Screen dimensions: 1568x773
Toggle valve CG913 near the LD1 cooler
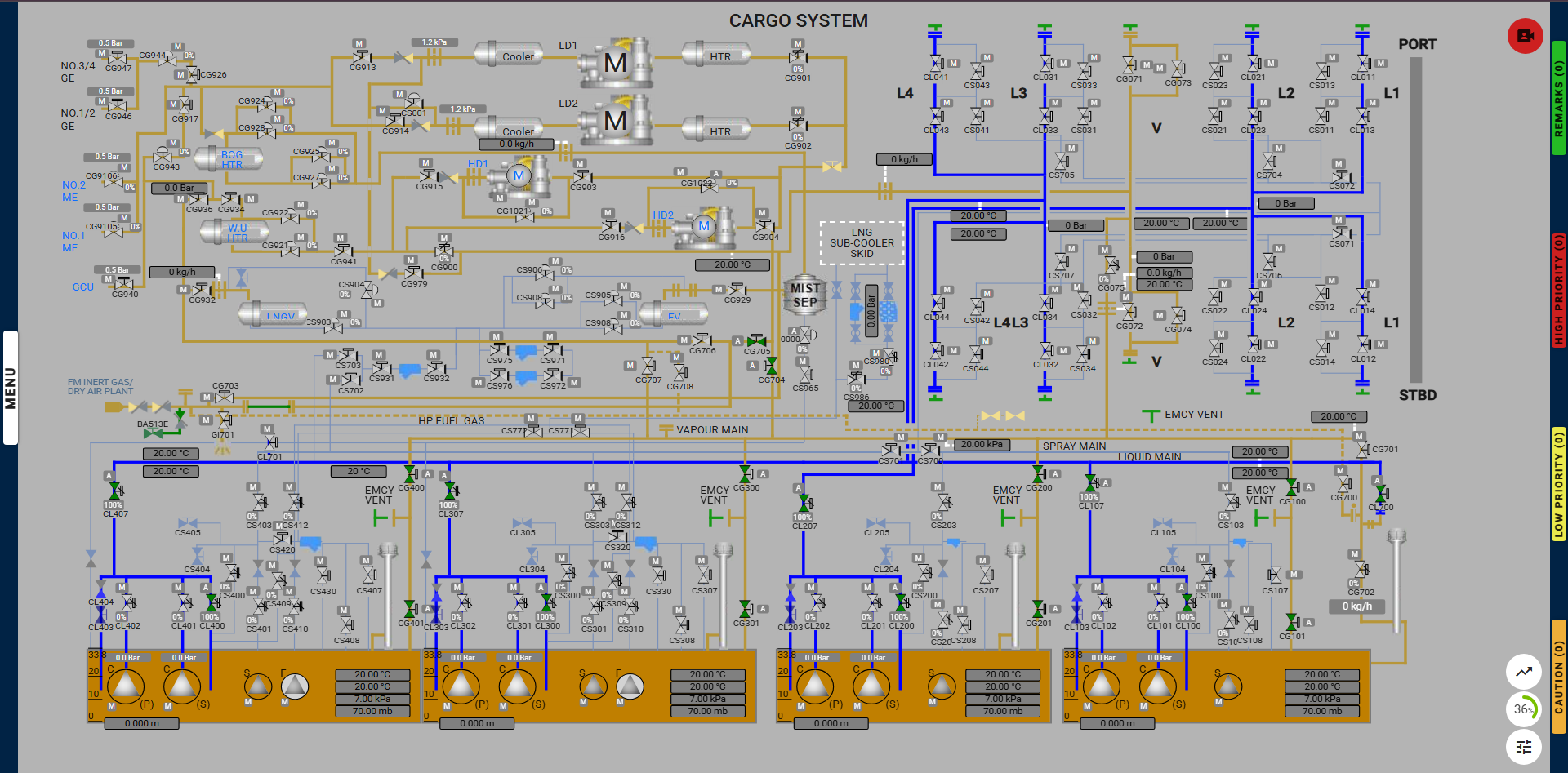[361, 56]
